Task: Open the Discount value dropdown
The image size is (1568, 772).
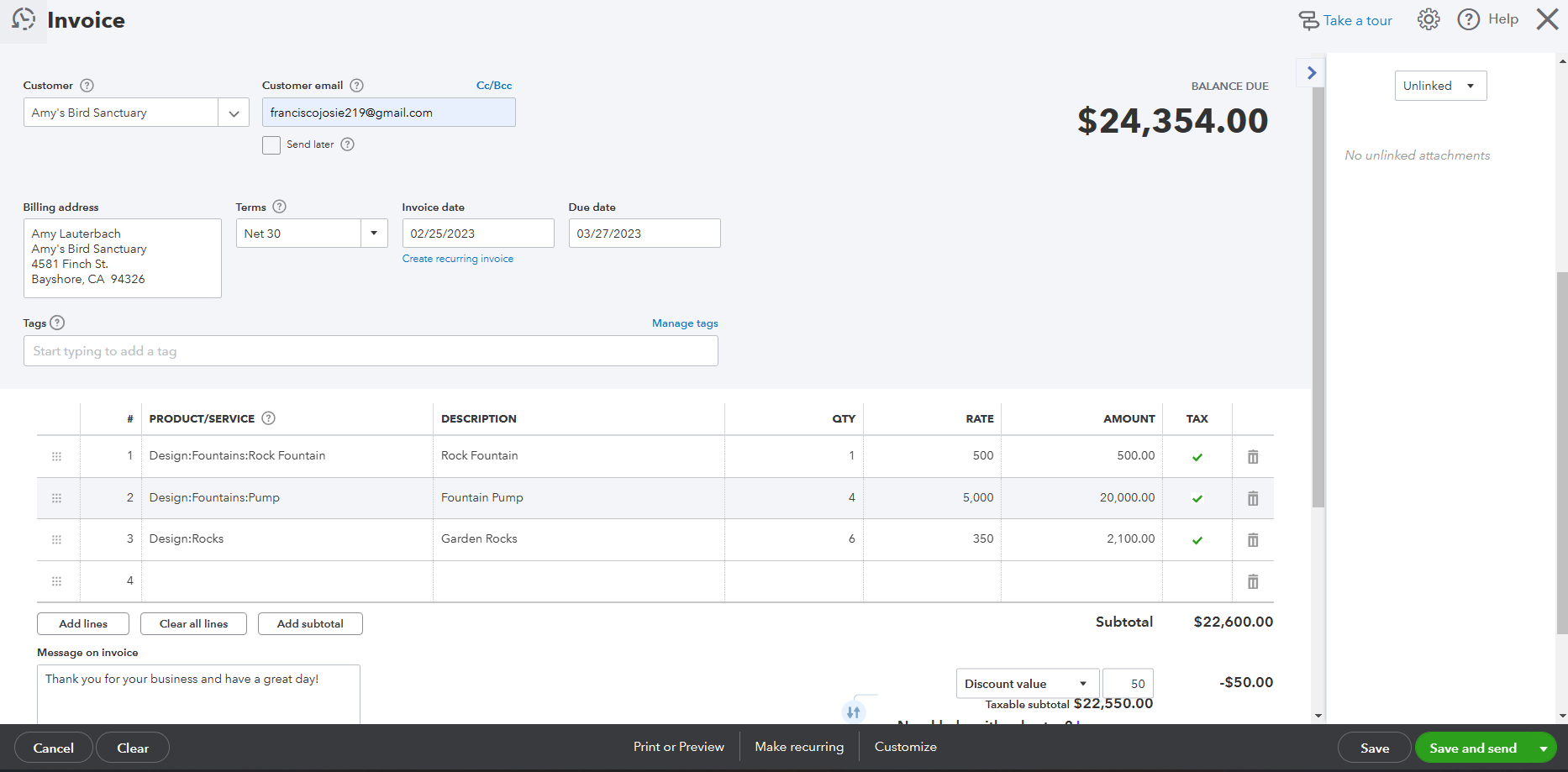Action: click(x=1028, y=684)
